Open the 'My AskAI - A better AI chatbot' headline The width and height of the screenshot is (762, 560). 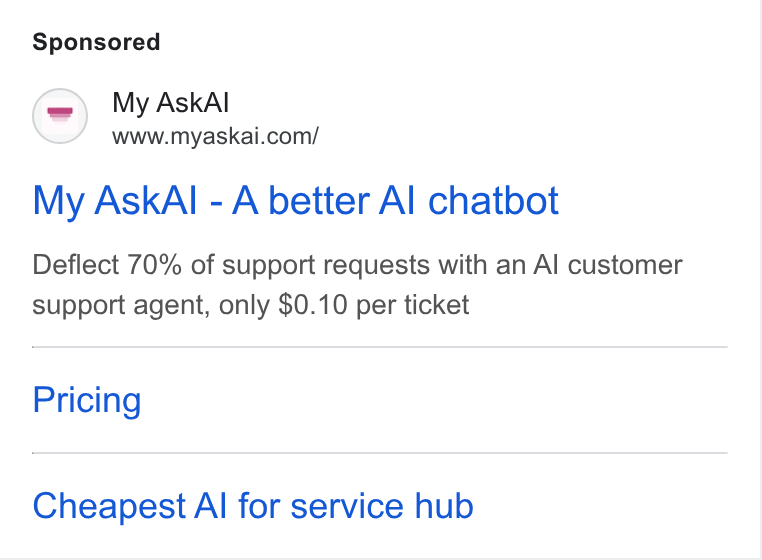[x=295, y=201]
